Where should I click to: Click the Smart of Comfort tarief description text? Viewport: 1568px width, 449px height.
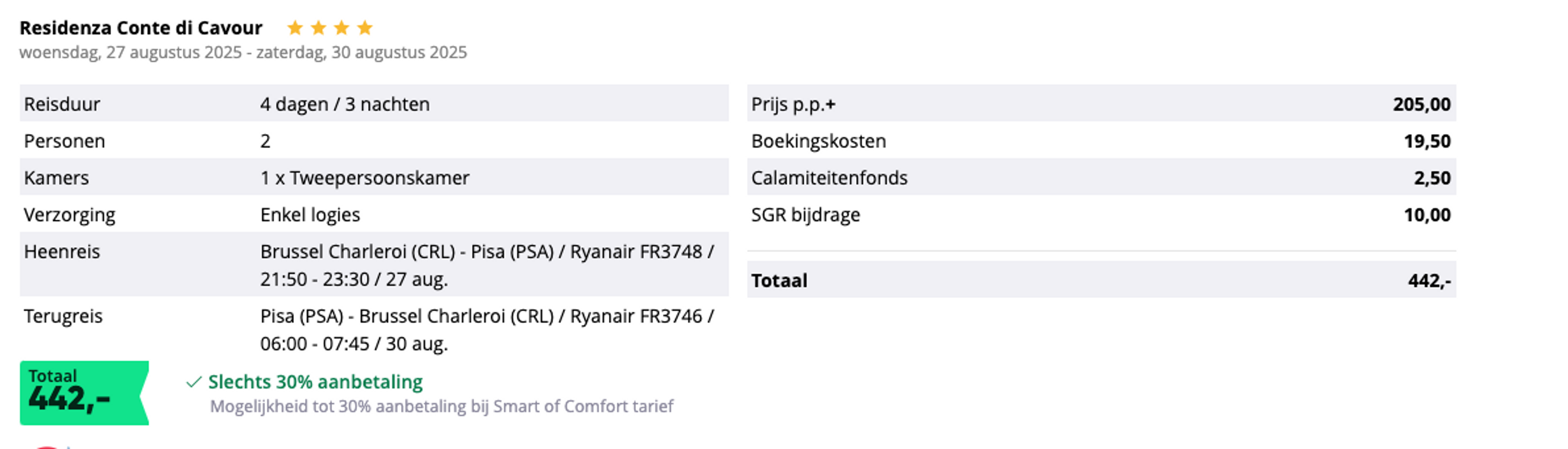[x=441, y=407]
